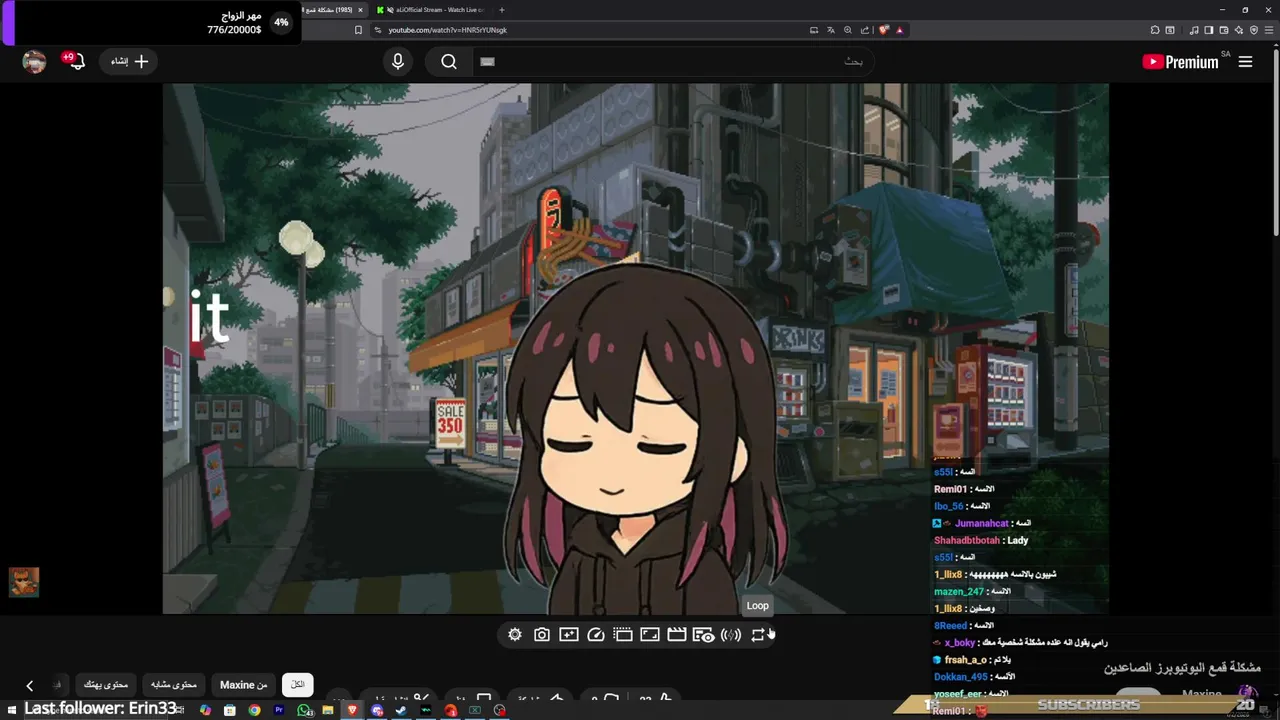The image size is (1280, 720).
Task: Open the player enhancer settings gear
Action: click(515, 635)
